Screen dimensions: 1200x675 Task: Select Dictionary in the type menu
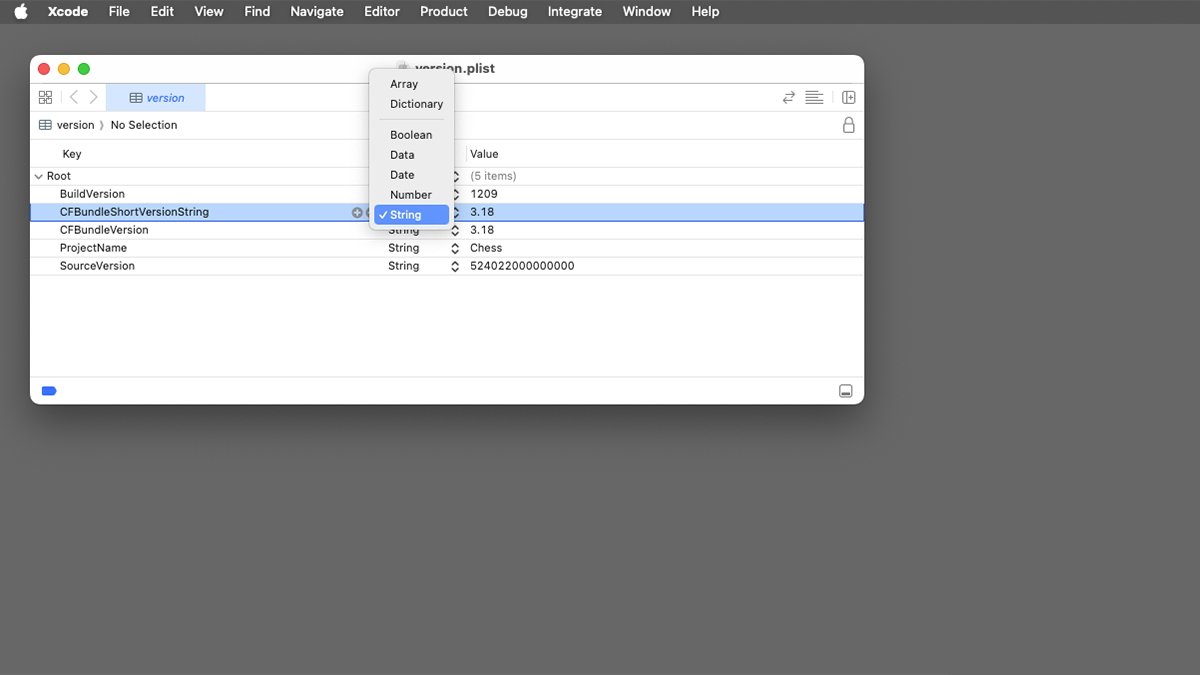coord(416,104)
